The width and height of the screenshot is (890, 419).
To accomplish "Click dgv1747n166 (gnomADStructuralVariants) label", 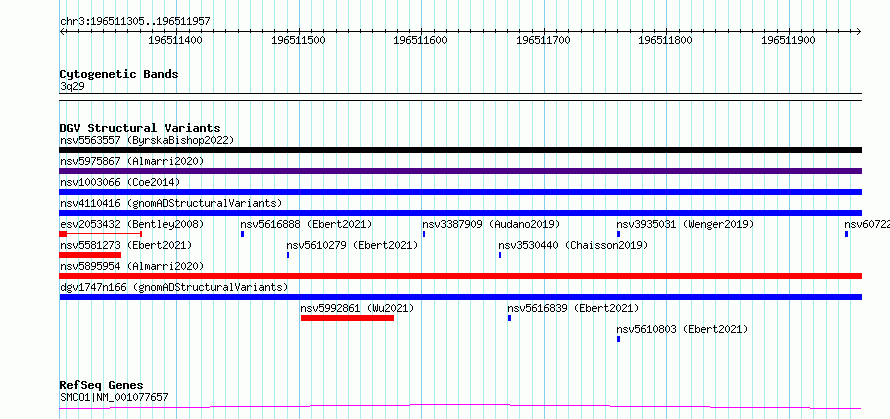I will pos(174,287).
